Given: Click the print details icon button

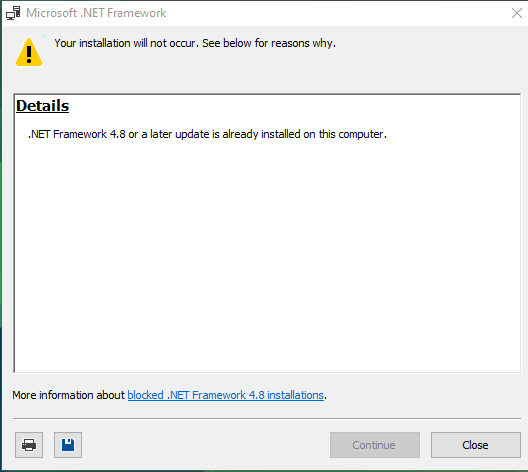Looking at the screenshot, I should pyautogui.click(x=29, y=445).
